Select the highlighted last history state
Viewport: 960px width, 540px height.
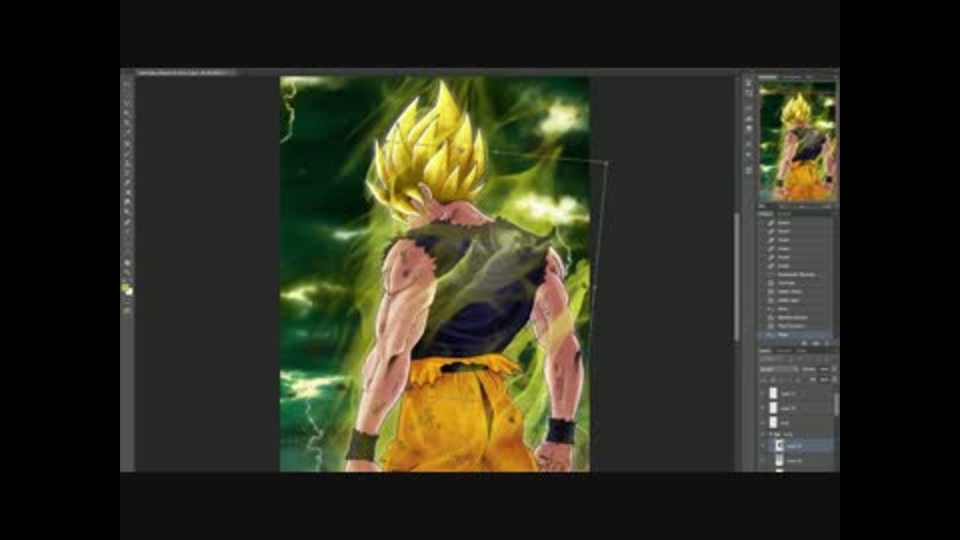(796, 335)
